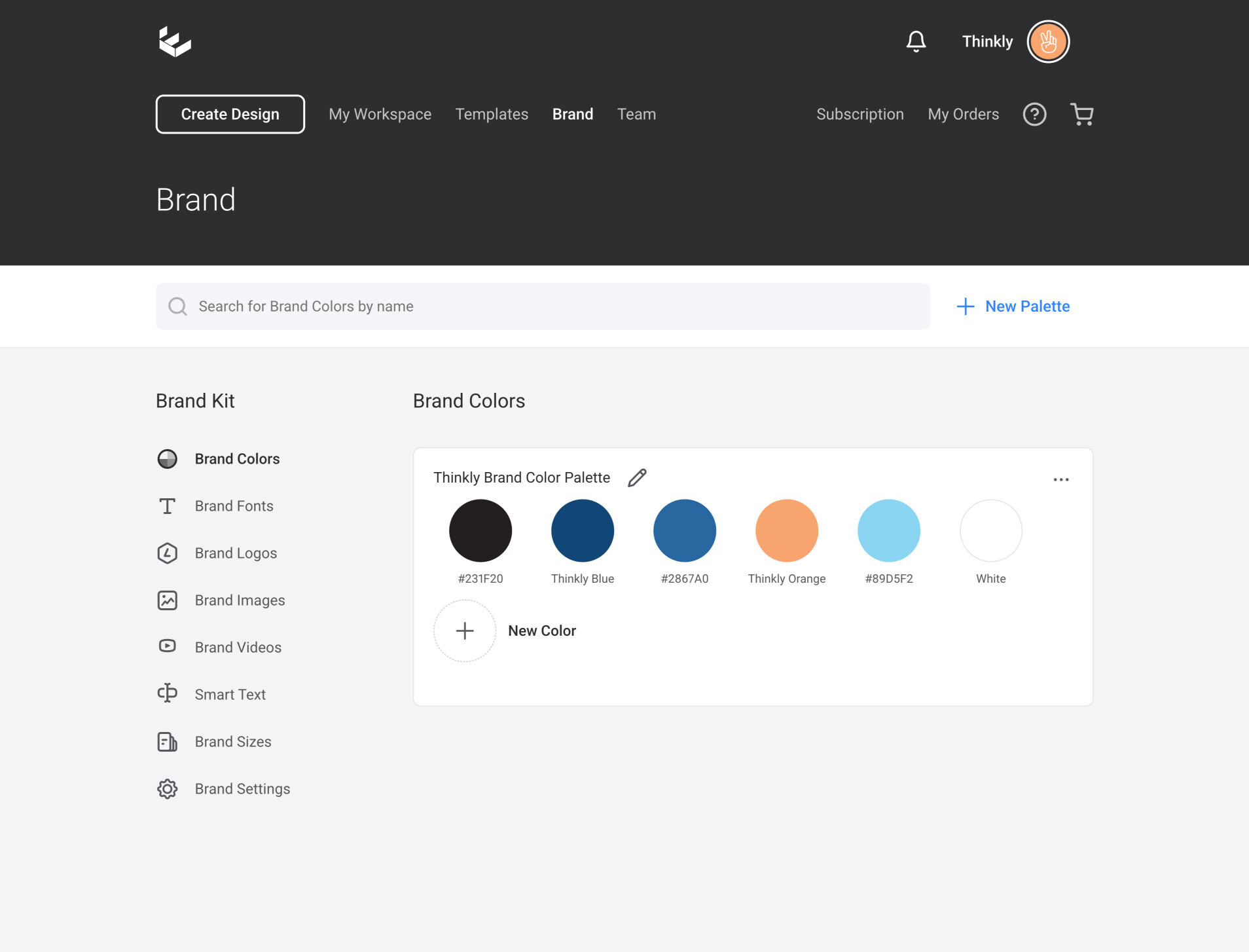The height and width of the screenshot is (952, 1249).
Task: Select the White color swatch
Action: click(x=991, y=531)
